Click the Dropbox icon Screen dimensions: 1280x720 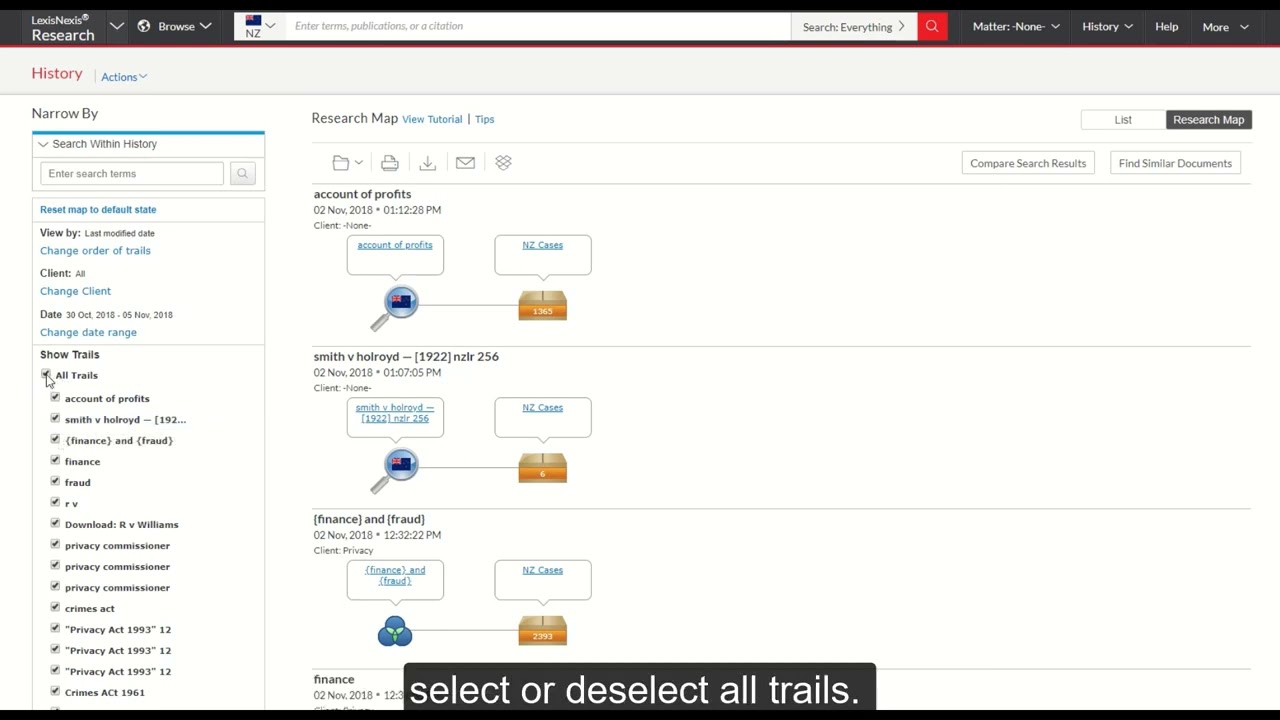coord(503,163)
